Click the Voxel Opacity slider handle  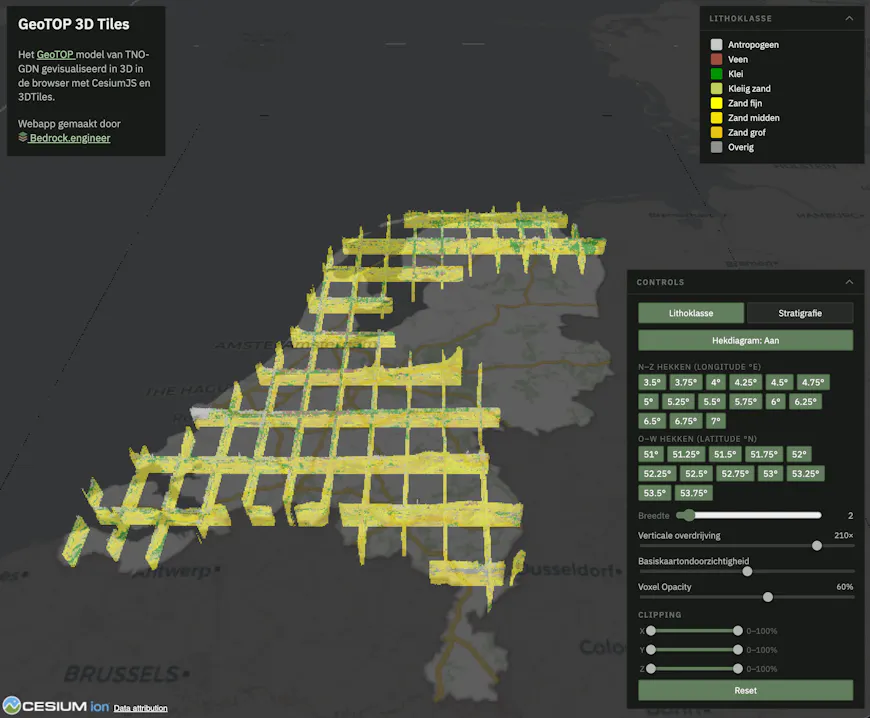point(767,596)
